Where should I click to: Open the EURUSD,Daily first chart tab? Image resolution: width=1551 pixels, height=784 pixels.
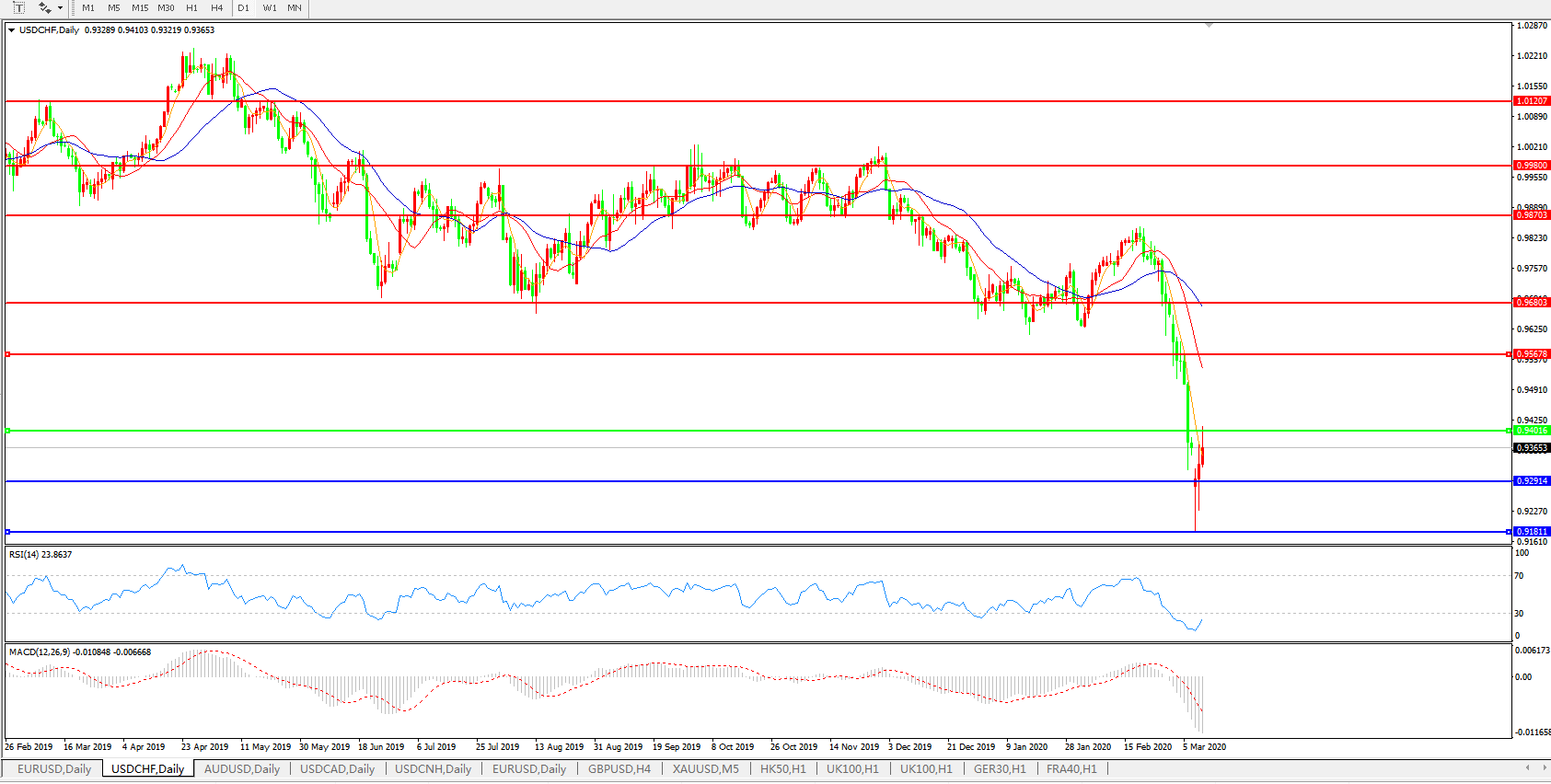[x=54, y=769]
